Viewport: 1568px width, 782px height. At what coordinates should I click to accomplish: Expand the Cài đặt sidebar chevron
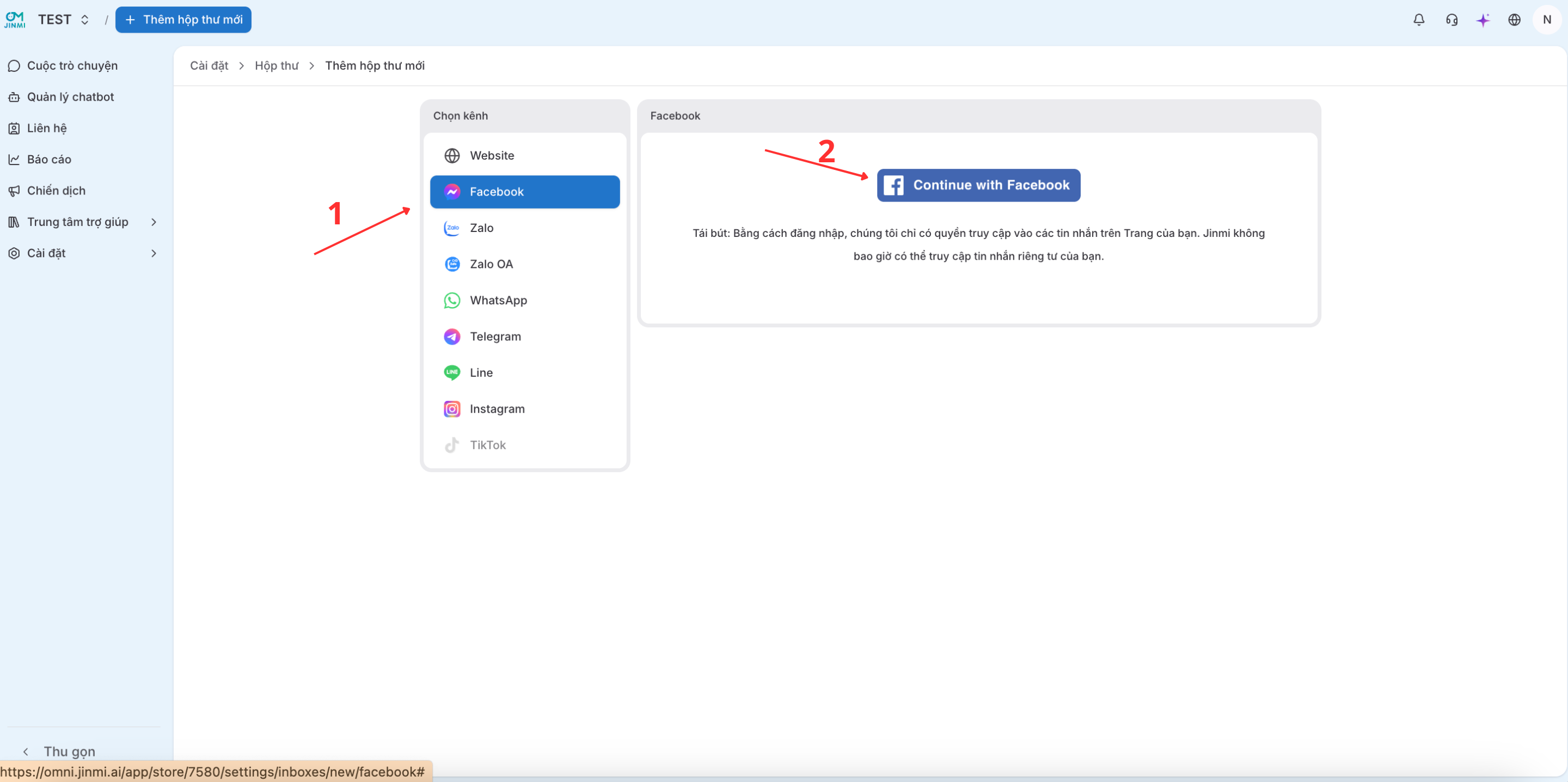154,253
